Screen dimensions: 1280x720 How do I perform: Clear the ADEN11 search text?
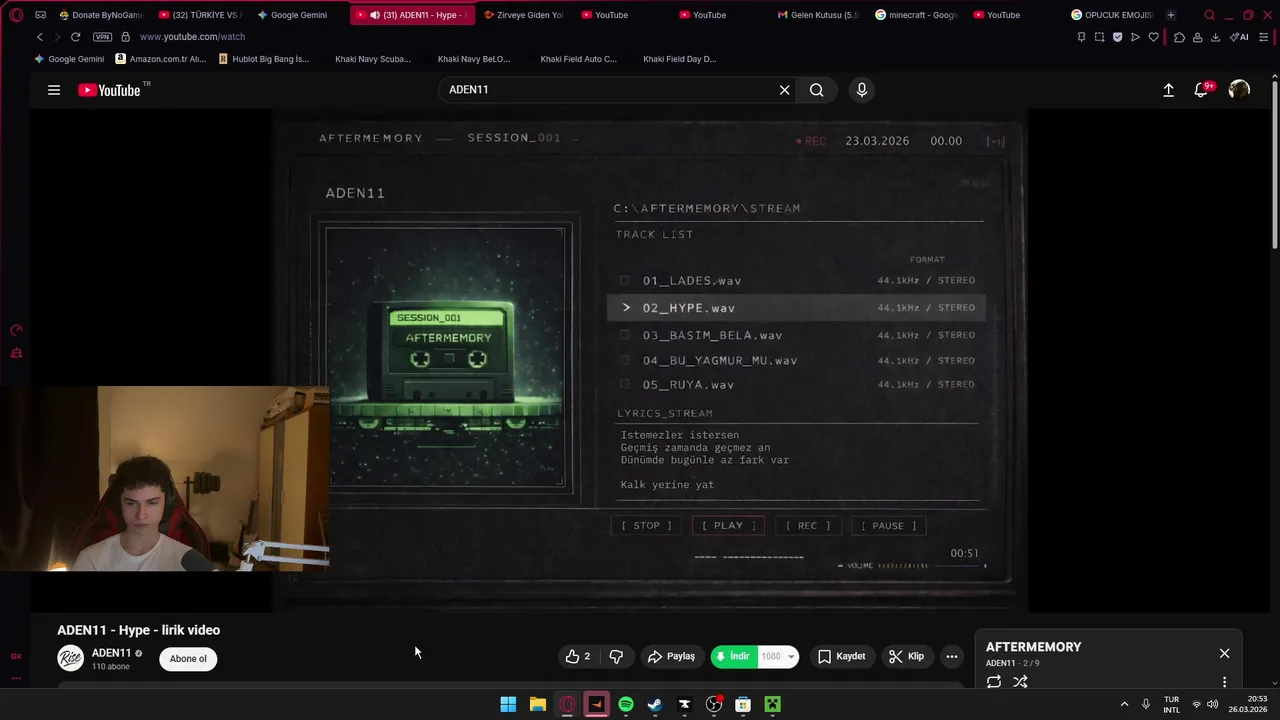(x=784, y=90)
